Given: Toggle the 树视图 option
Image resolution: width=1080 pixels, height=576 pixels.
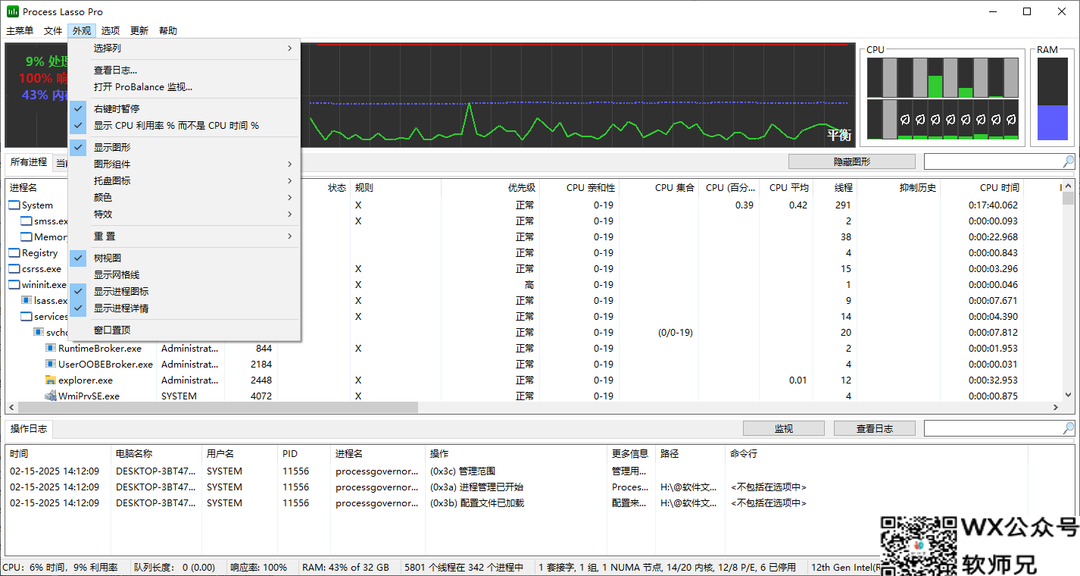Looking at the screenshot, I should [x=184, y=258].
